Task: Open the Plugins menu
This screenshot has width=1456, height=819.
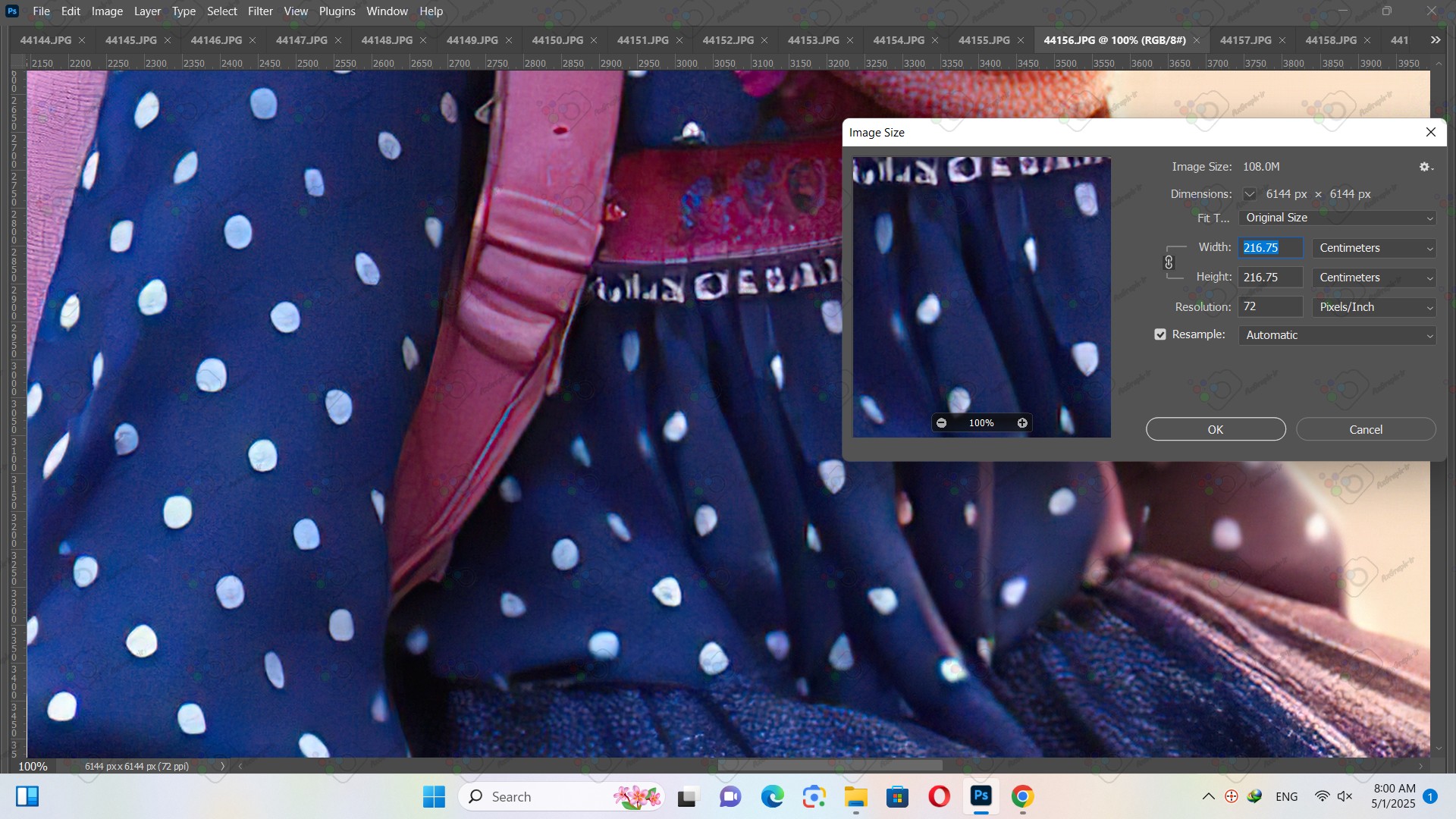Action: pyautogui.click(x=337, y=11)
